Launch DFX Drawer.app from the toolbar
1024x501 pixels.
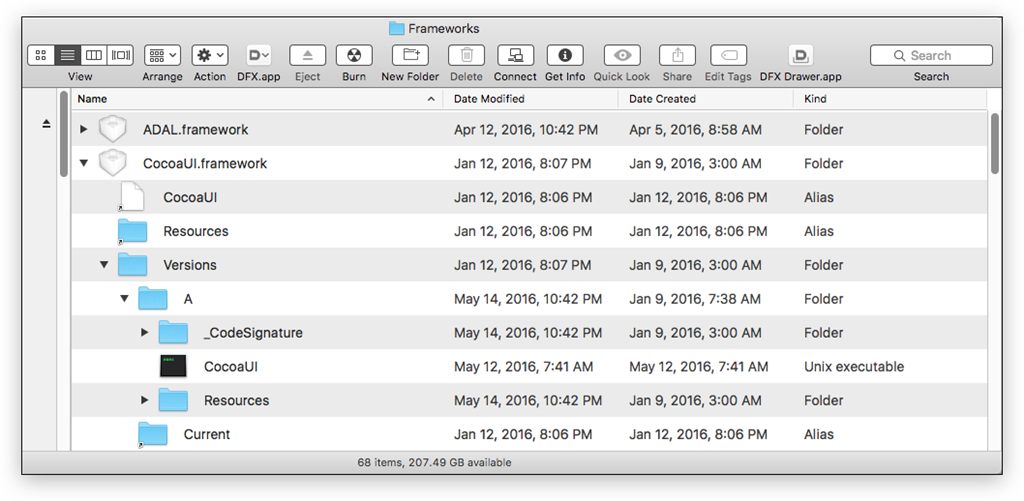click(801, 56)
